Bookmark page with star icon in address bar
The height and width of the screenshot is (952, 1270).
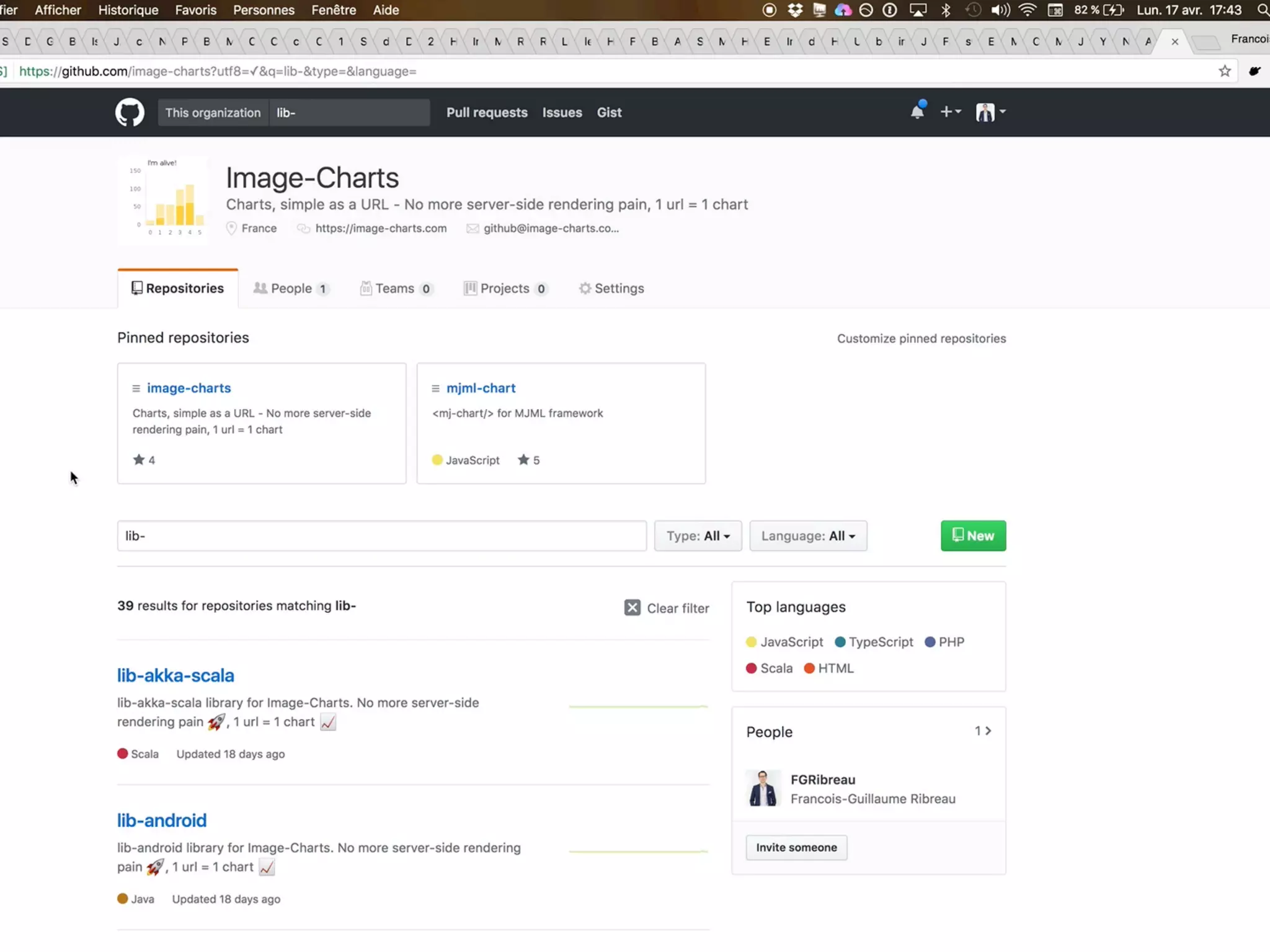click(1224, 71)
